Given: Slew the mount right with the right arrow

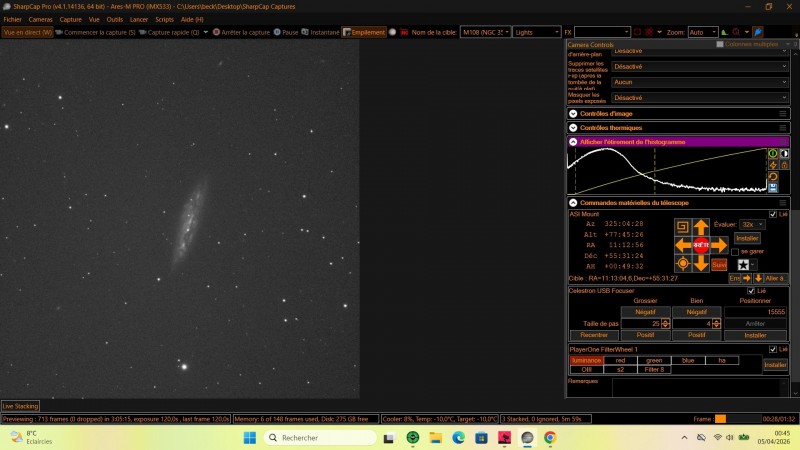Looking at the screenshot, I should click(x=719, y=245).
